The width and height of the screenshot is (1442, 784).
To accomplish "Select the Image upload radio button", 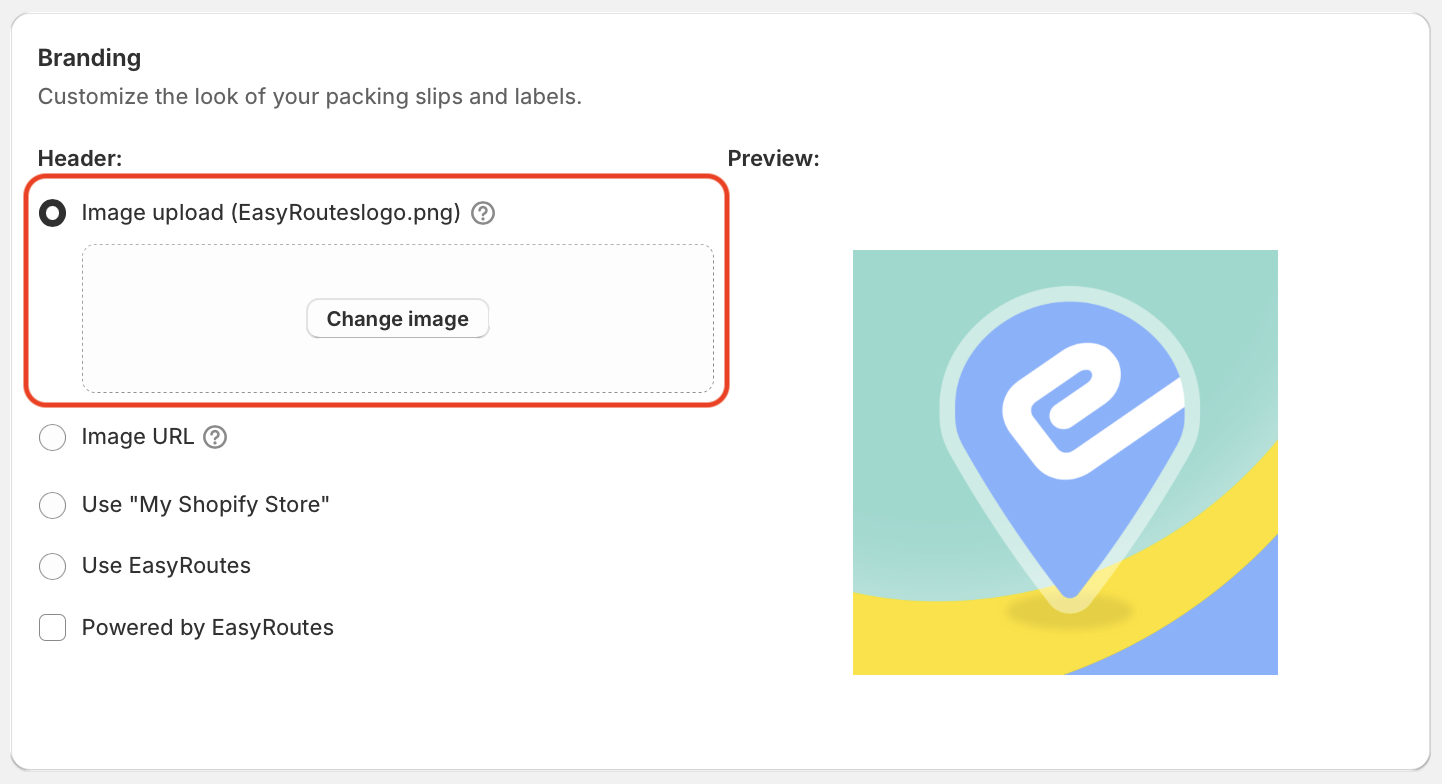I will click(x=52, y=213).
